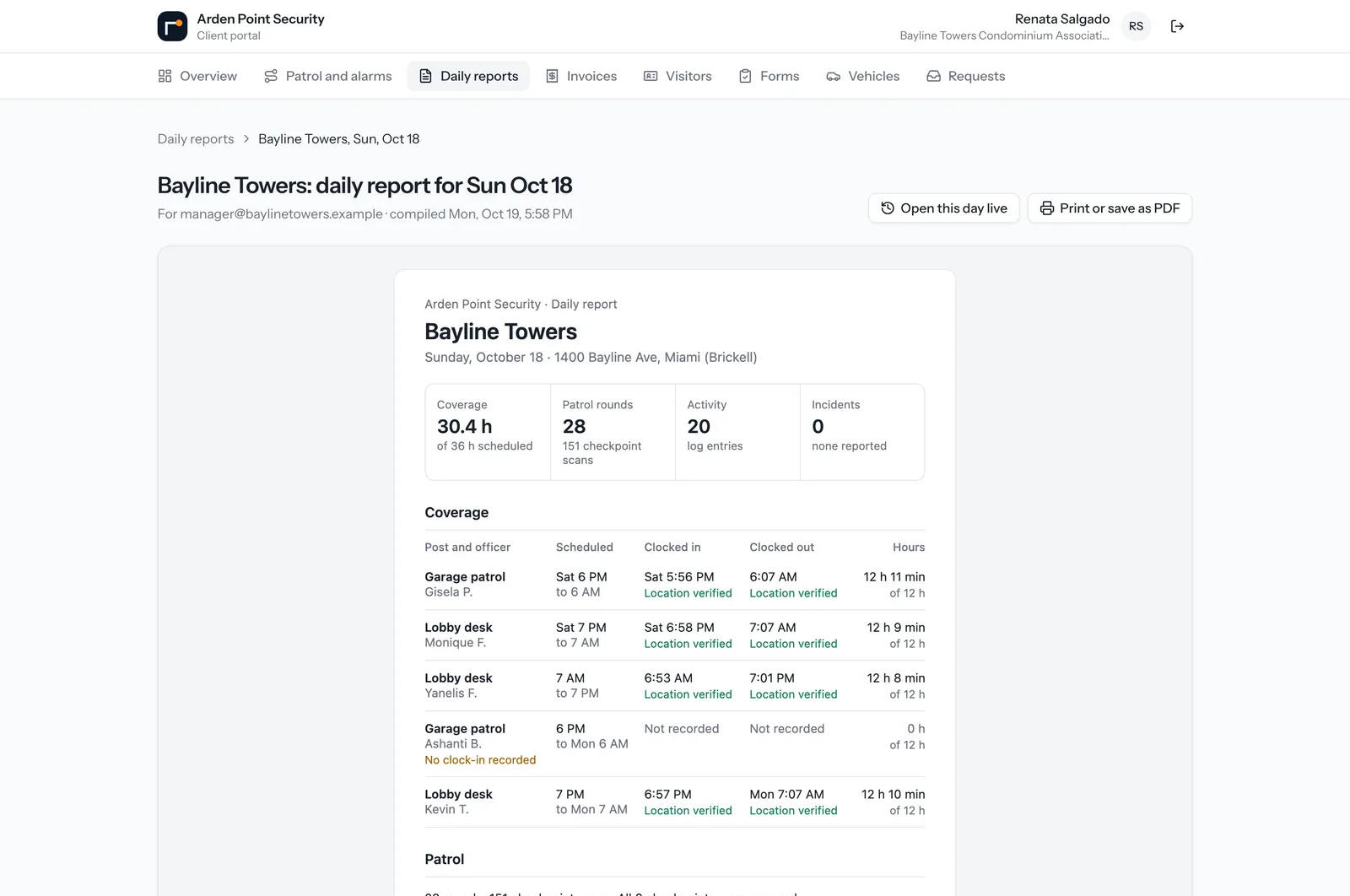Click the Yanelis F. lobby desk row
The image size is (1350, 896).
pyautogui.click(x=675, y=686)
